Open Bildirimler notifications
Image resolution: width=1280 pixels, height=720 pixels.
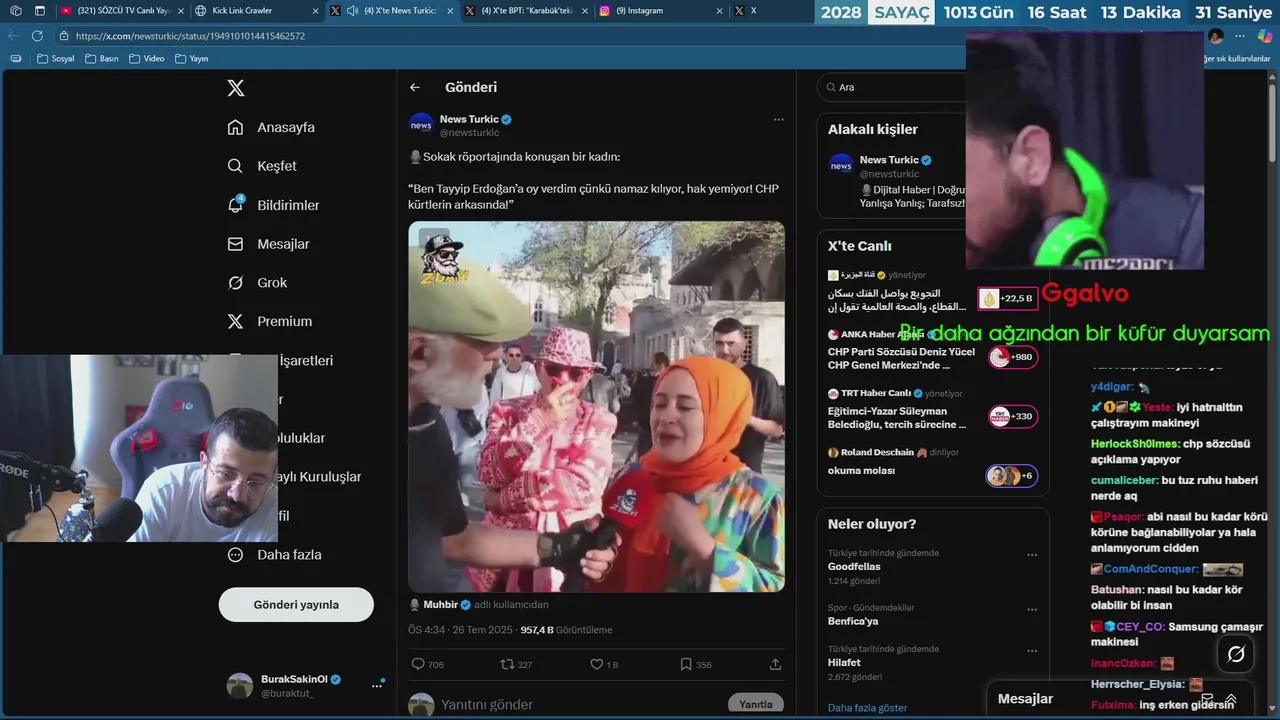273,205
